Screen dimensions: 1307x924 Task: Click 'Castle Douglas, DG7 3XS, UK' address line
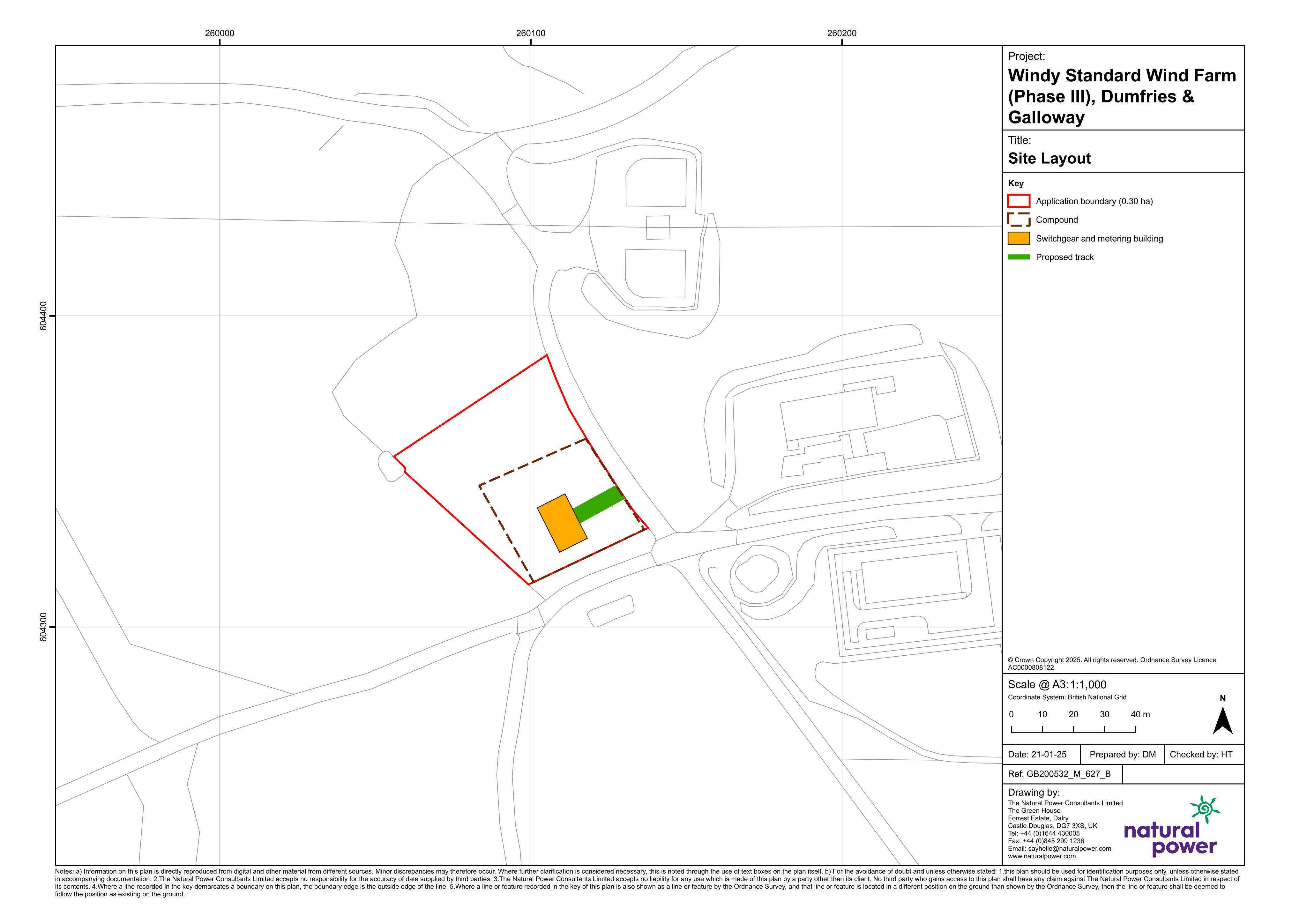[x=1053, y=826]
